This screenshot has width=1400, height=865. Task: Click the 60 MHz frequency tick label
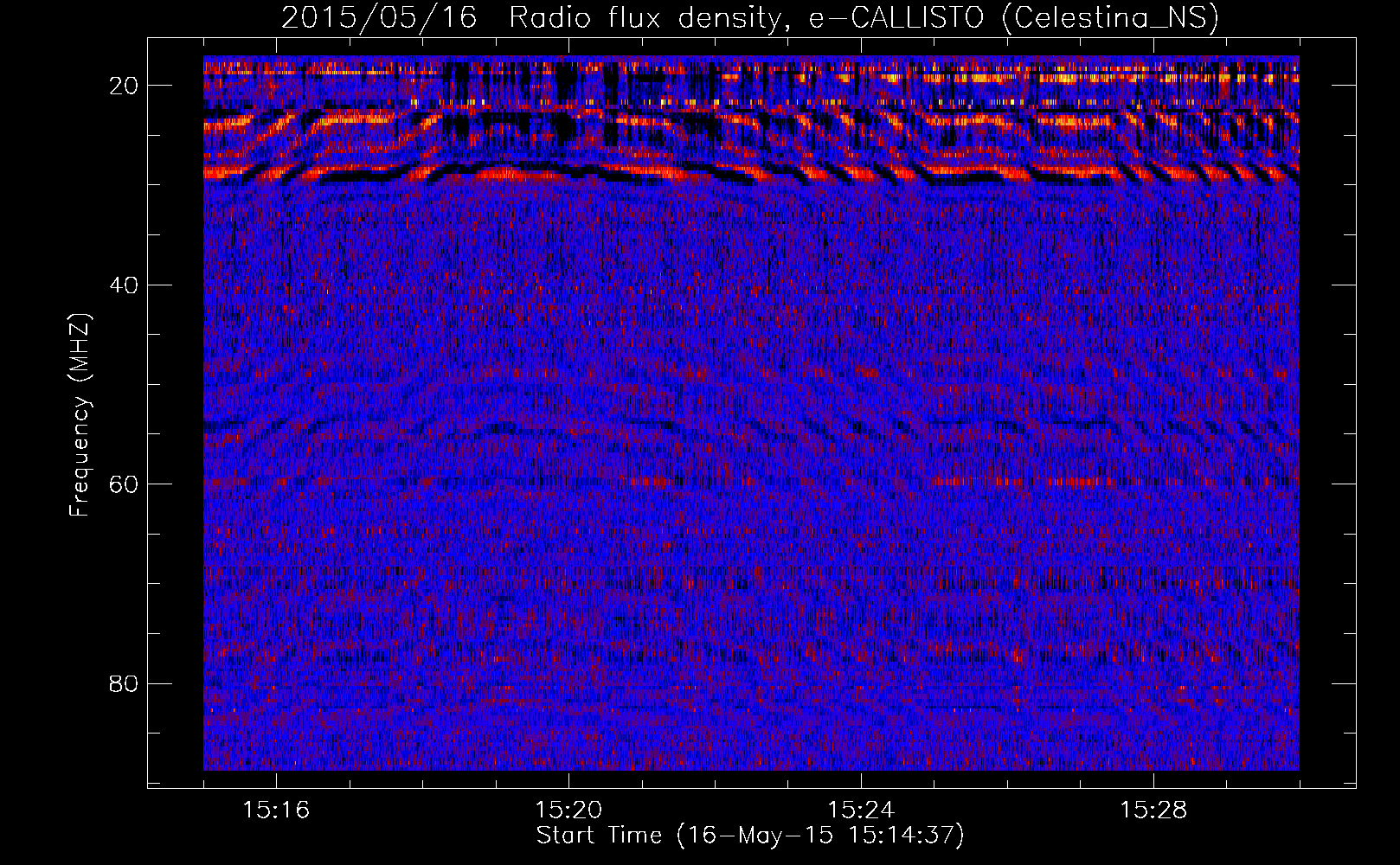[125, 484]
